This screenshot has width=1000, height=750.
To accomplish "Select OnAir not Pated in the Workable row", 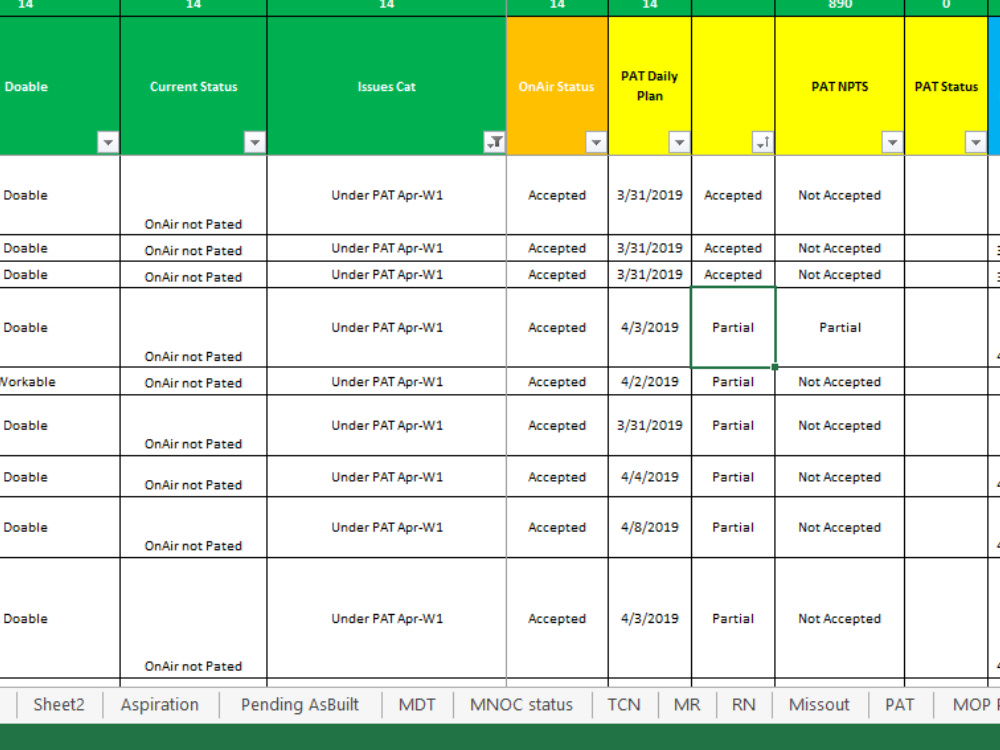I will click(193, 382).
